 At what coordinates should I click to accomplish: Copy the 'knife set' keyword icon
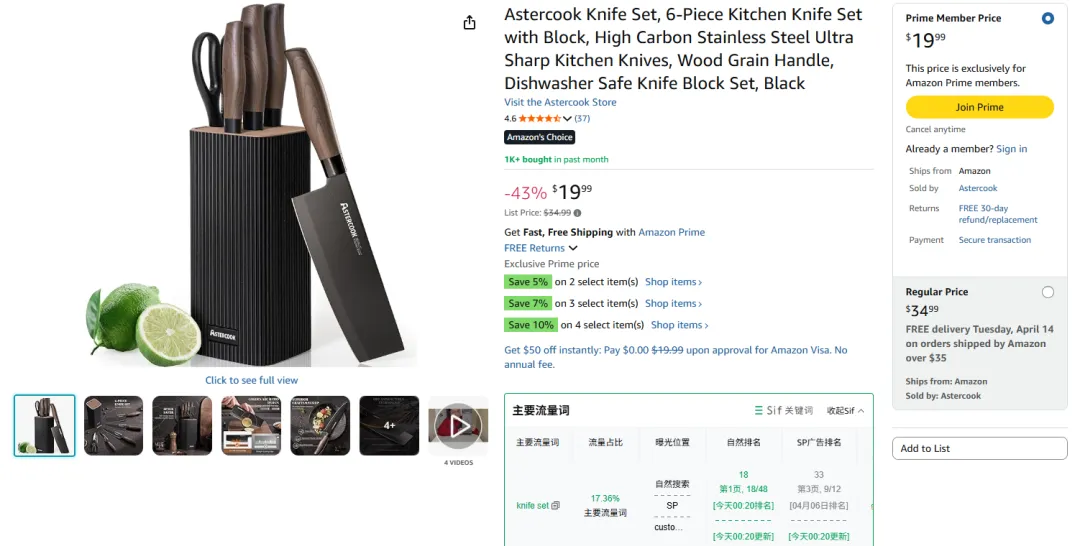556,506
